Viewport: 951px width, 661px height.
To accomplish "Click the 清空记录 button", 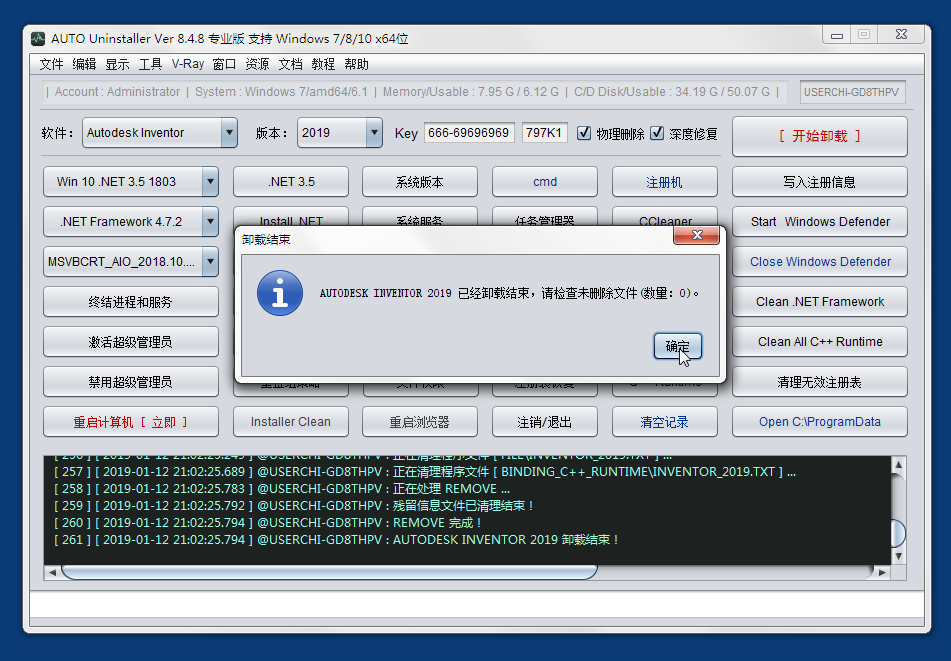I will tap(665, 421).
